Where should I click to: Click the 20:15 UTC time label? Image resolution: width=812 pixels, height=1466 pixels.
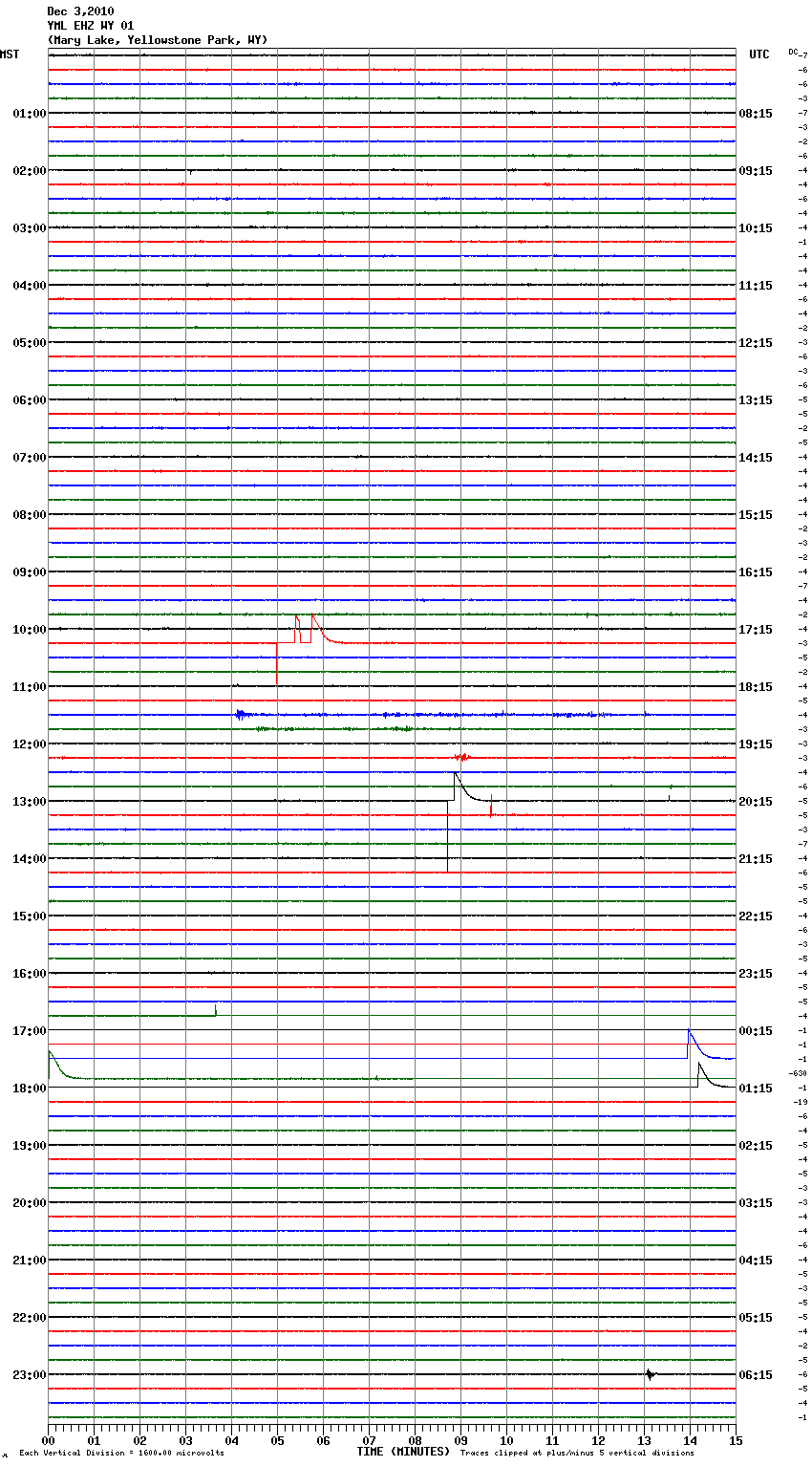click(x=756, y=801)
